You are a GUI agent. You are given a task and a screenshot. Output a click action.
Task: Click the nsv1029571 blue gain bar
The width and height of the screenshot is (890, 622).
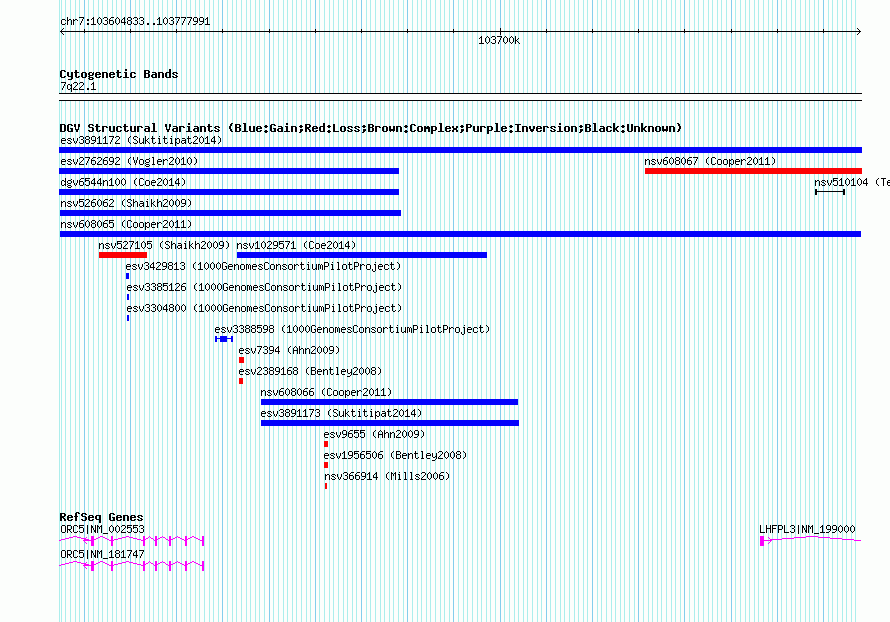[x=362, y=255]
